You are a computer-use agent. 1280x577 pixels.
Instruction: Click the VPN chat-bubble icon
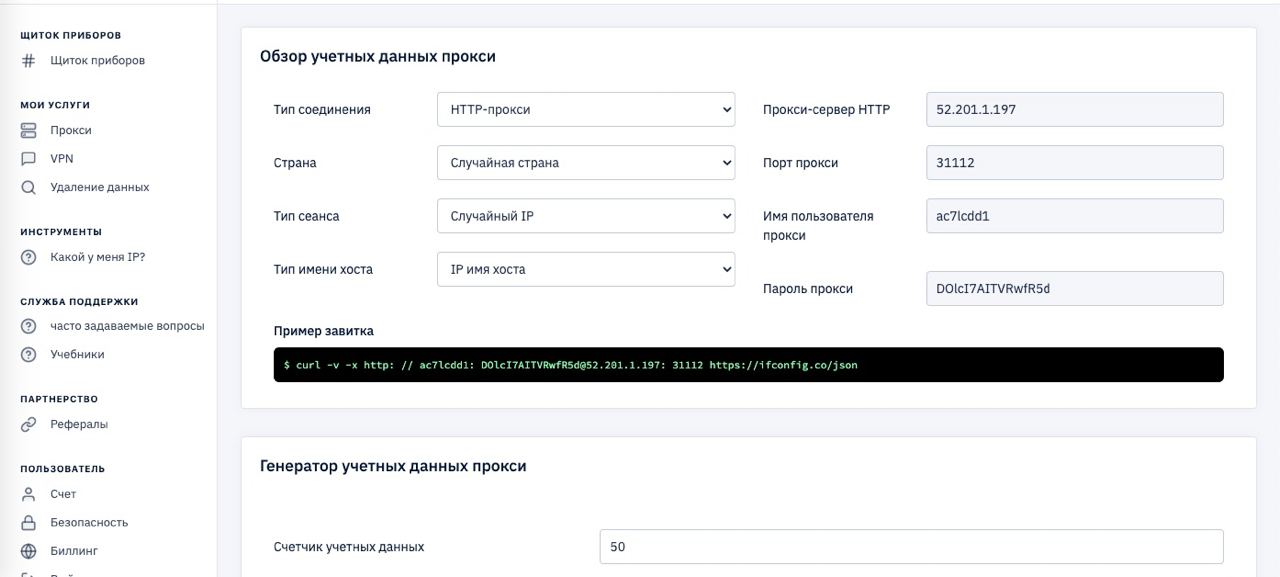click(x=29, y=159)
